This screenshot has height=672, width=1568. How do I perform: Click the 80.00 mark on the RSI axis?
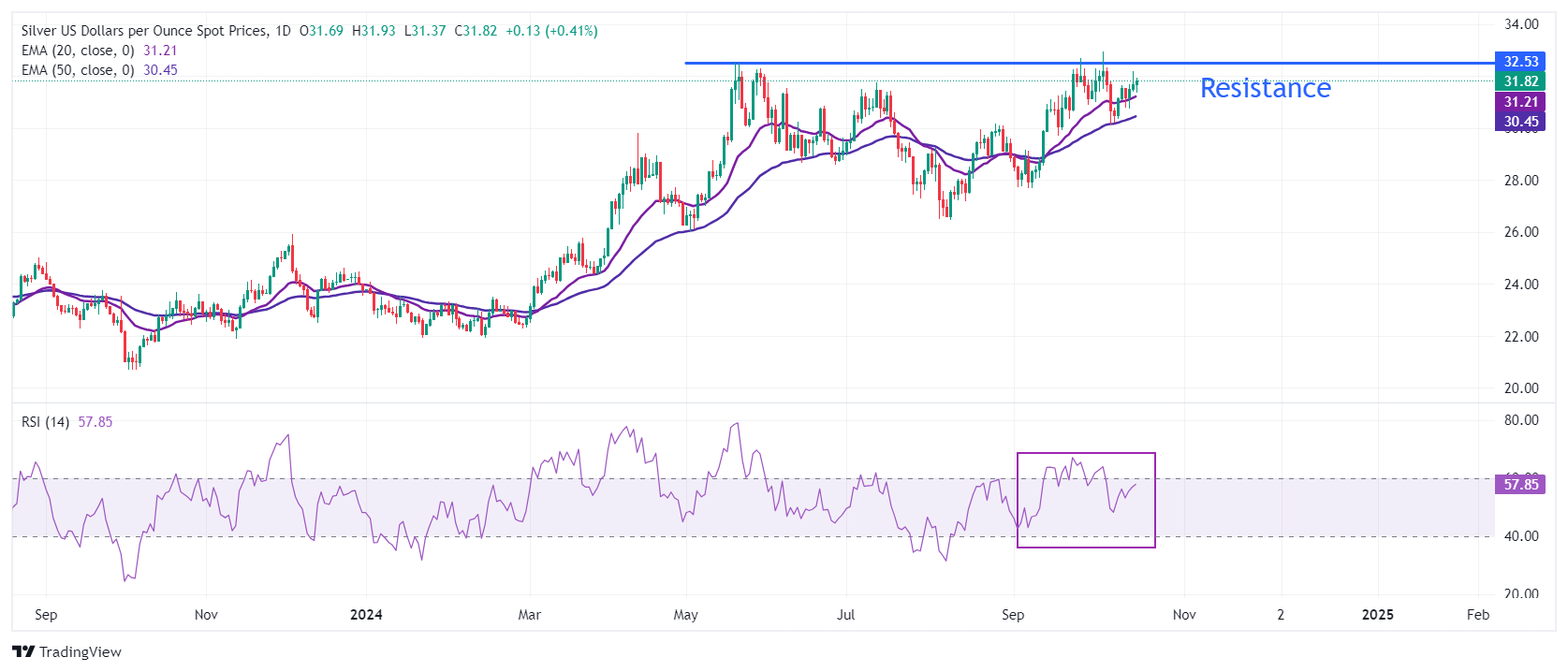(x=1521, y=420)
